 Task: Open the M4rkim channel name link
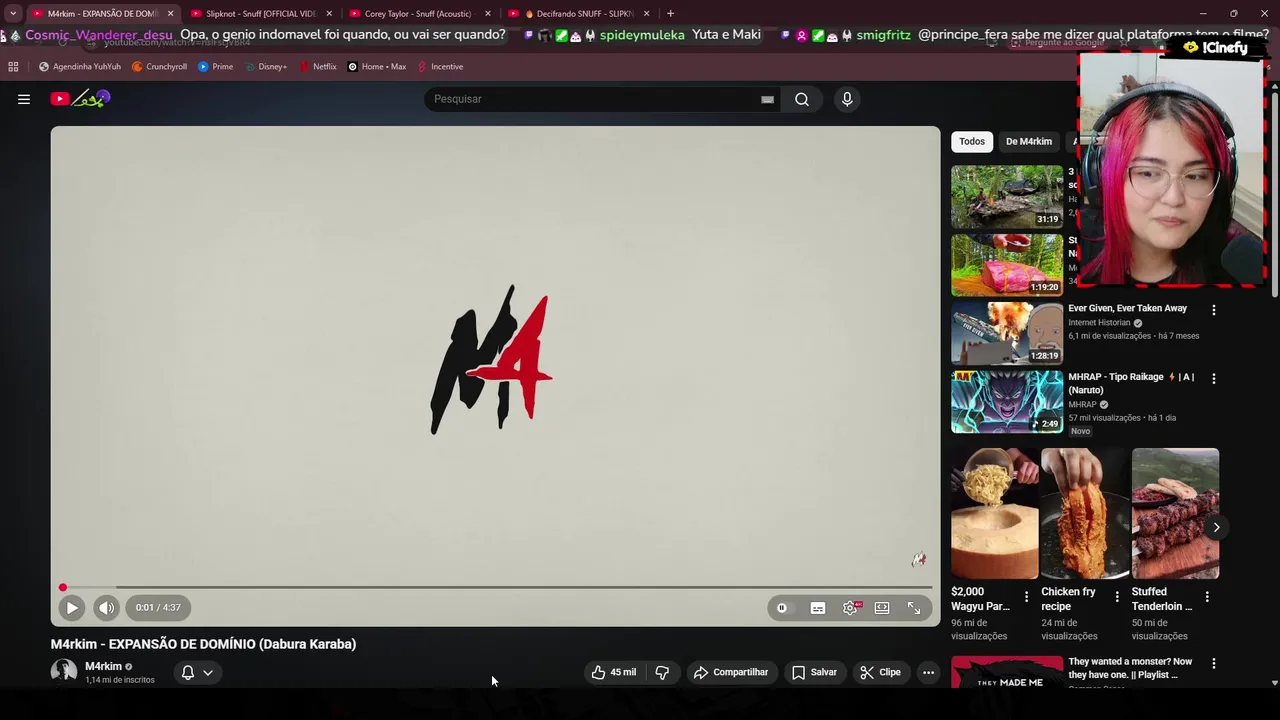point(103,666)
